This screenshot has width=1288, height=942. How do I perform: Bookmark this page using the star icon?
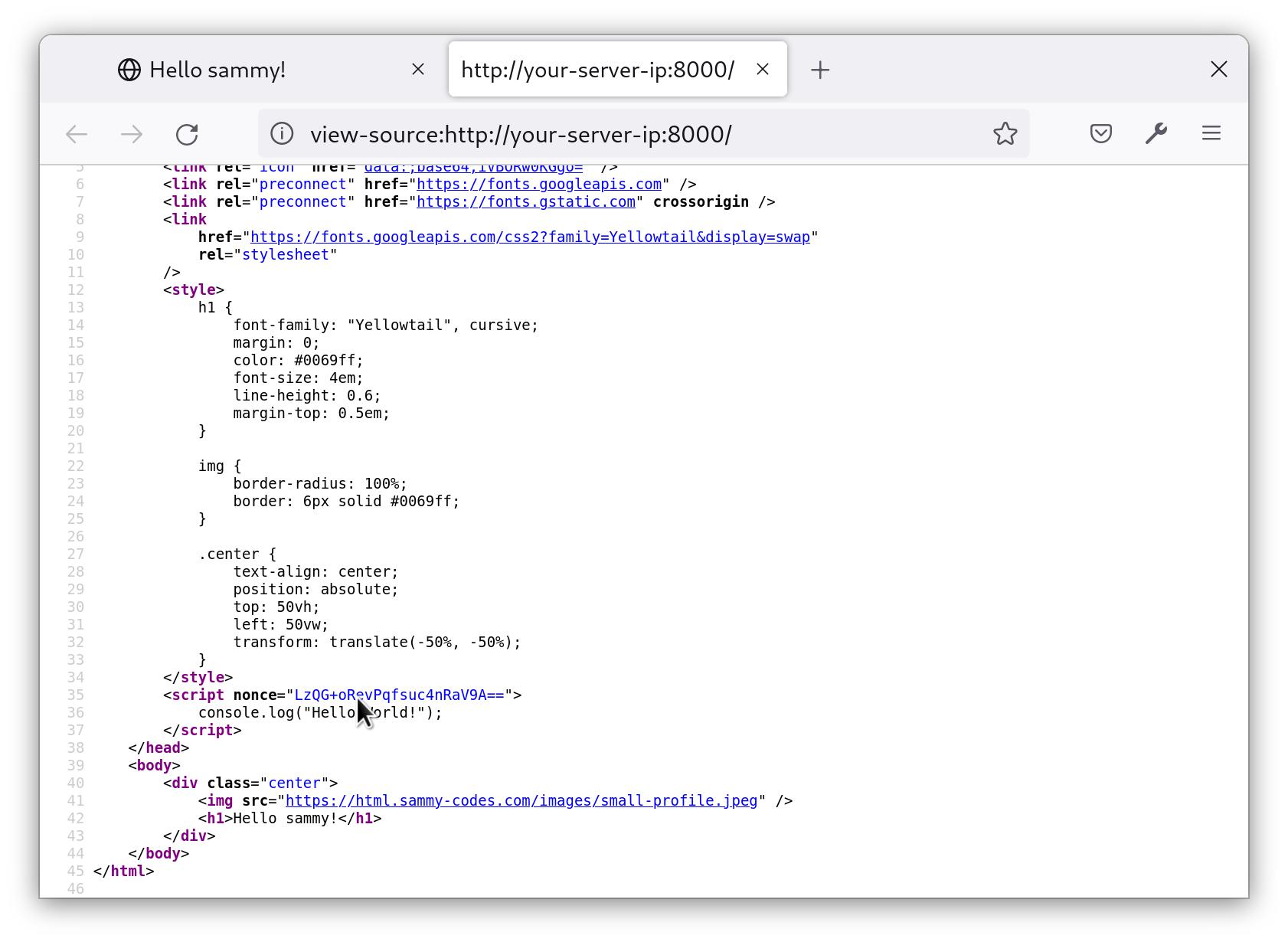coord(1005,133)
